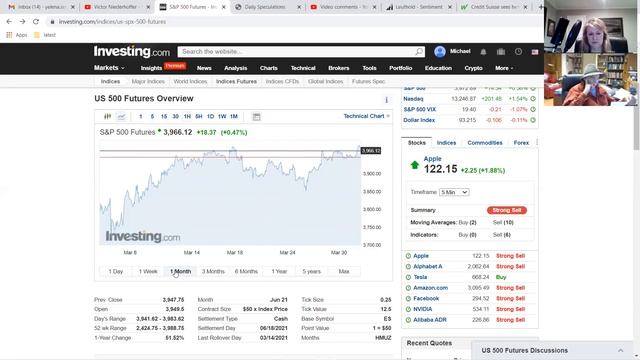Click the clock icon beside Dollar Index

(533, 120)
